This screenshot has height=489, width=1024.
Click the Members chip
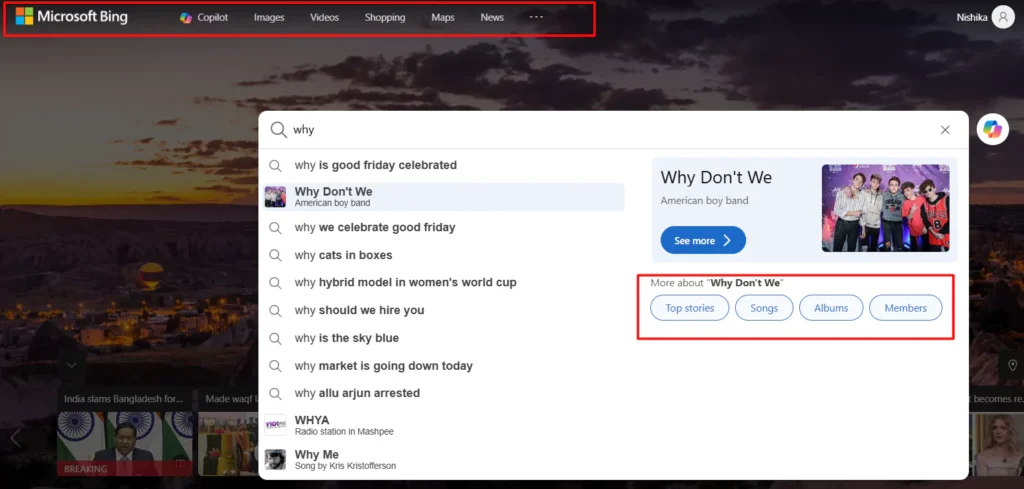[905, 308]
